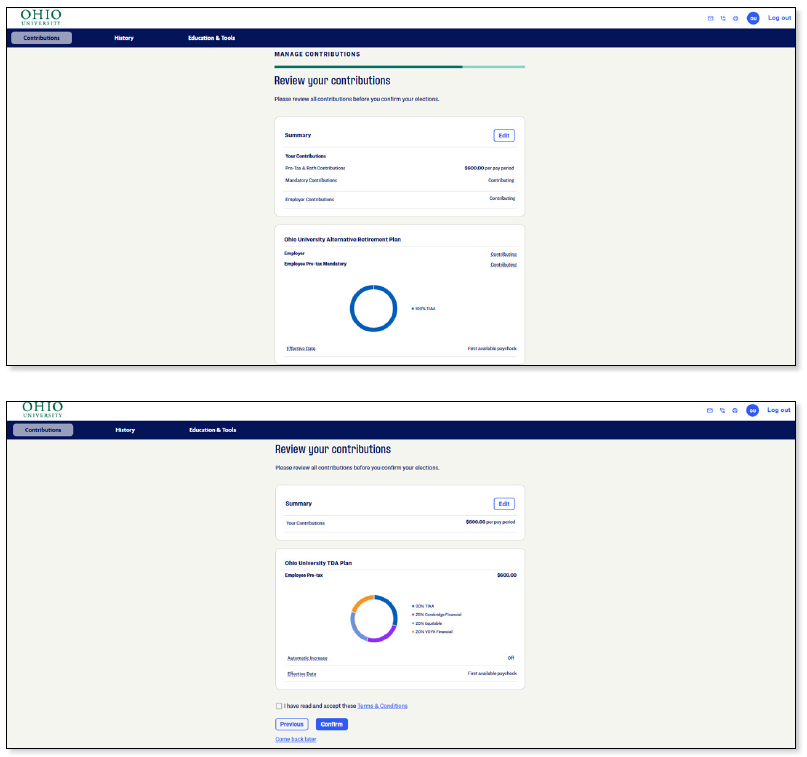Click the 100% TIAA legend entry
Image resolution: width=807 pixels, height=757 pixels.
(424, 309)
